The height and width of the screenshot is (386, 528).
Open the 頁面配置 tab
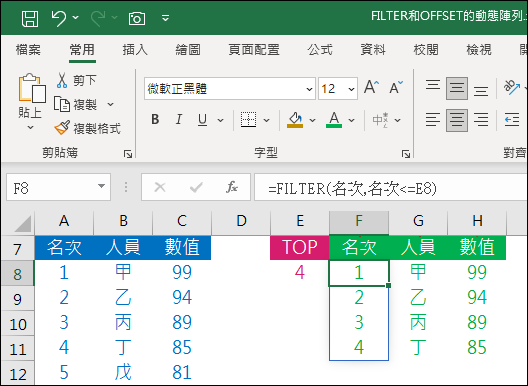[254, 50]
